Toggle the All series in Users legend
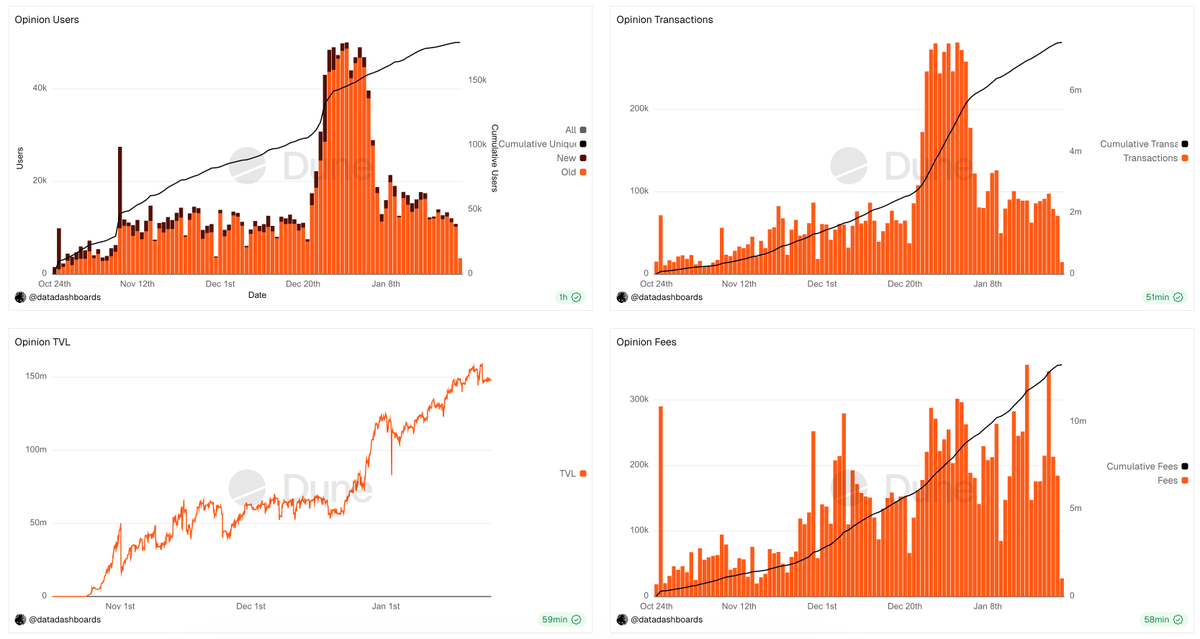Screen dimensions: 1200x639 [x=575, y=130]
